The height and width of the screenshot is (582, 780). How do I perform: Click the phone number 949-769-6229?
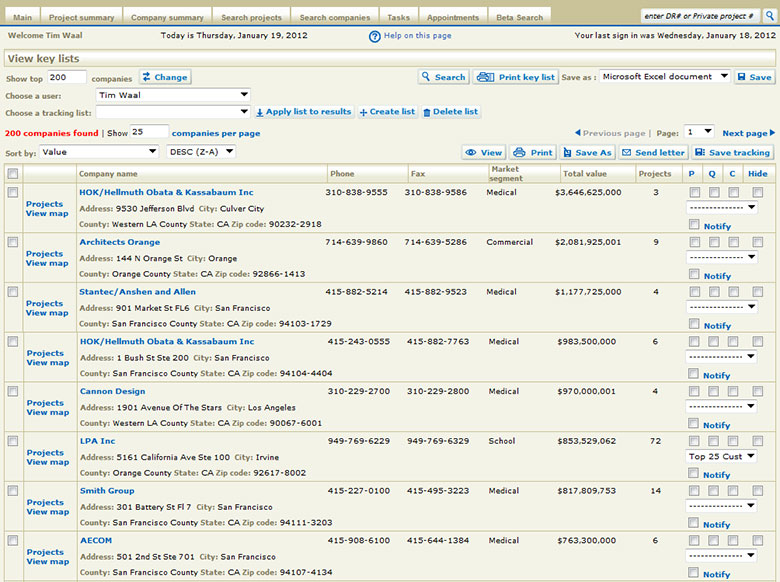tap(359, 441)
